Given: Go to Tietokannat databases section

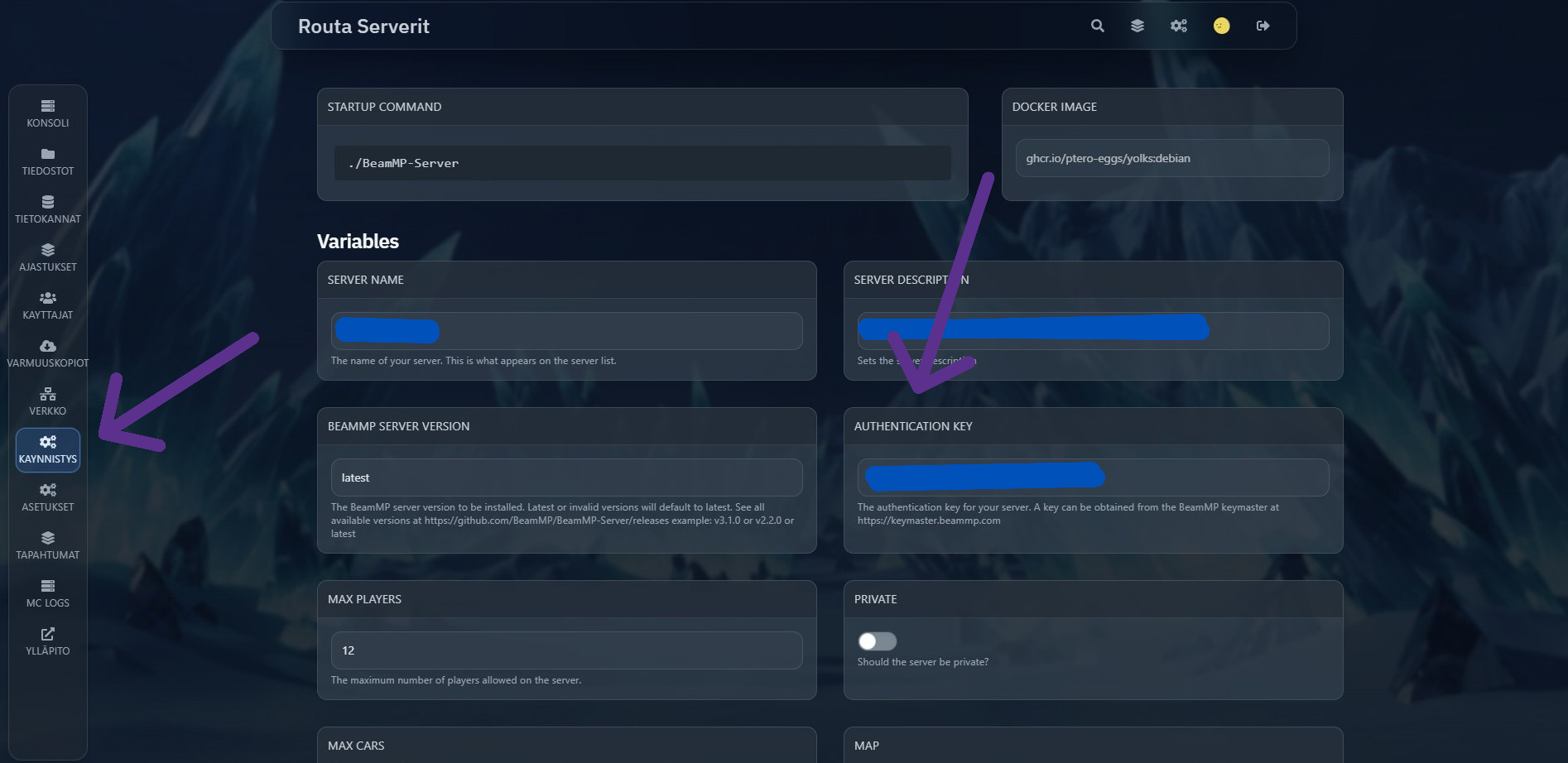Looking at the screenshot, I should tap(48, 209).
